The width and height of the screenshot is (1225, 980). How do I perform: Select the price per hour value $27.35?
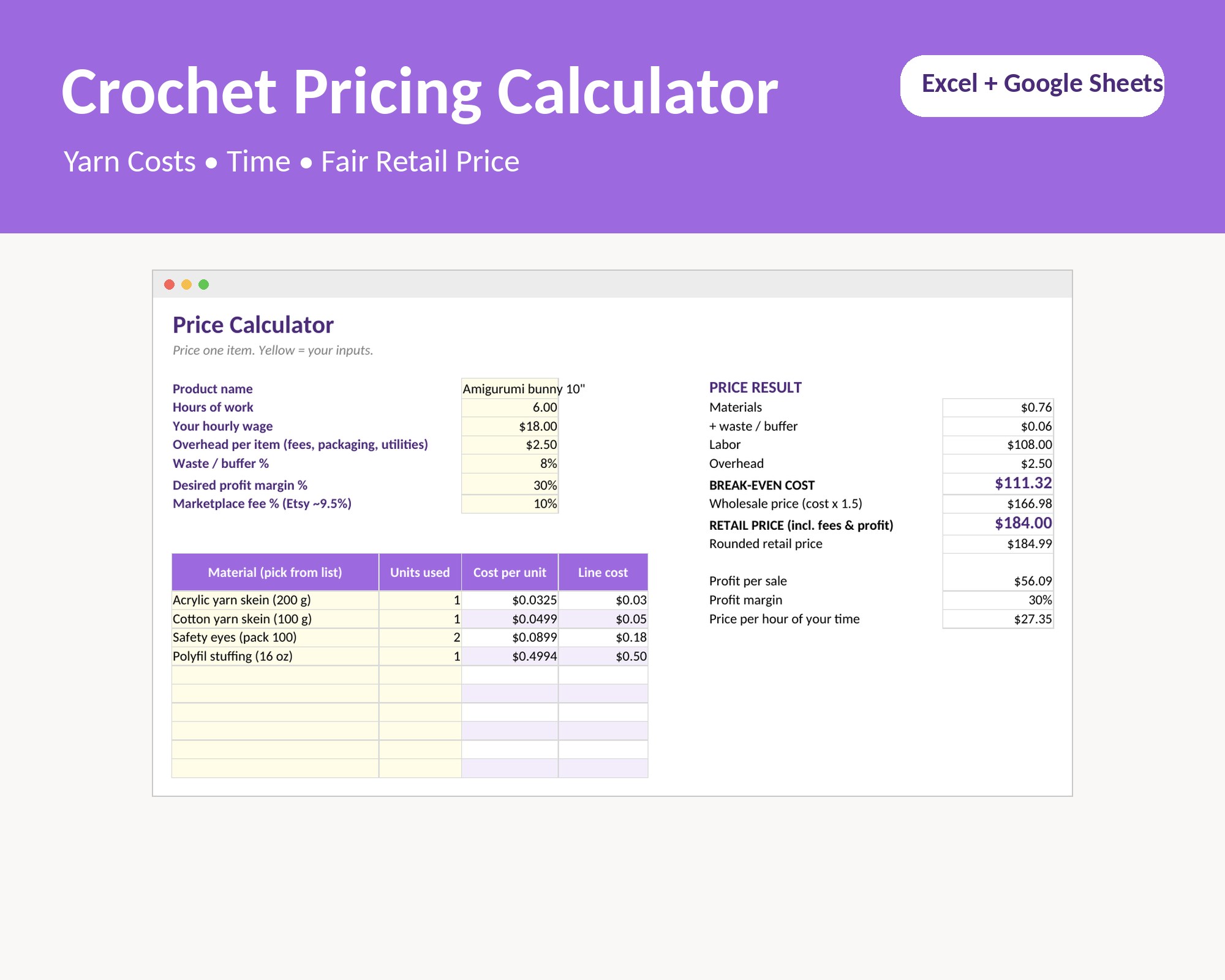click(998, 619)
